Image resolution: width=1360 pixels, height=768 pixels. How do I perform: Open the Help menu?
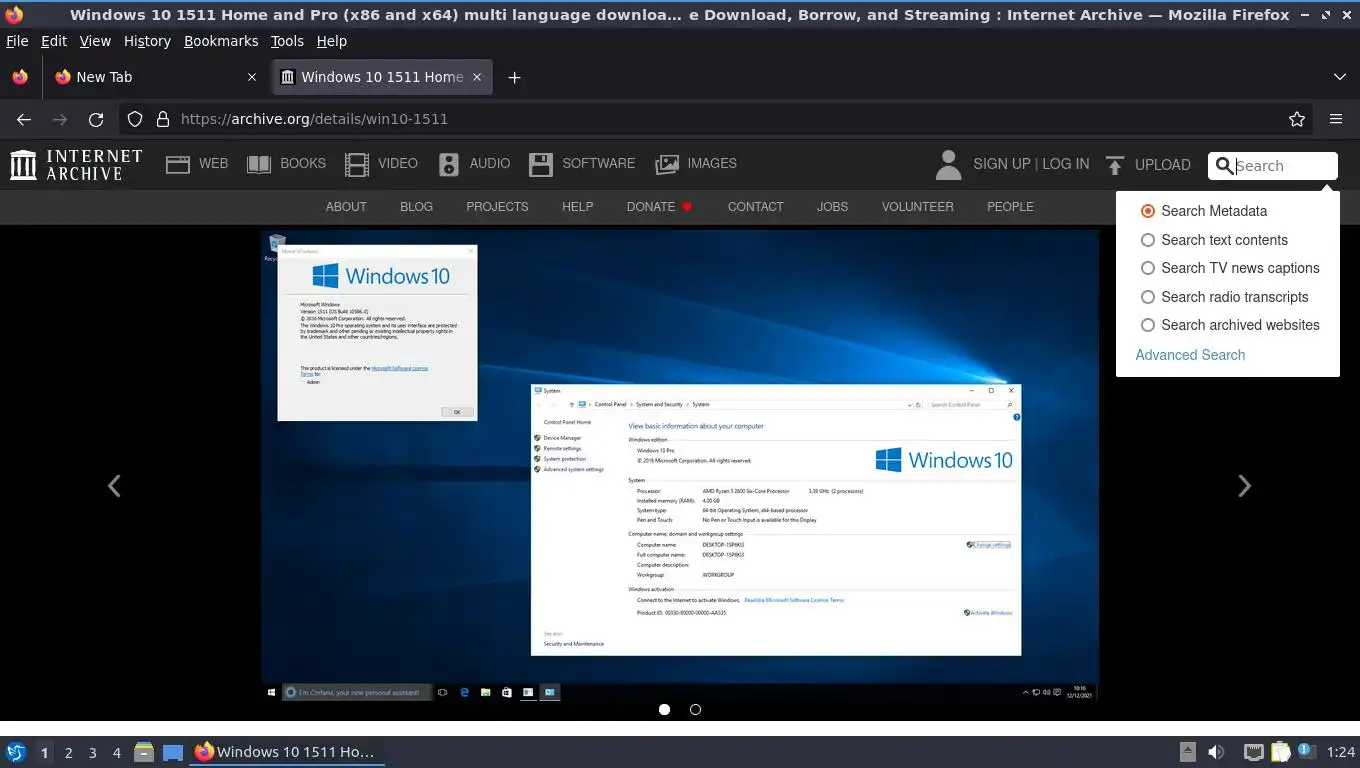[332, 41]
